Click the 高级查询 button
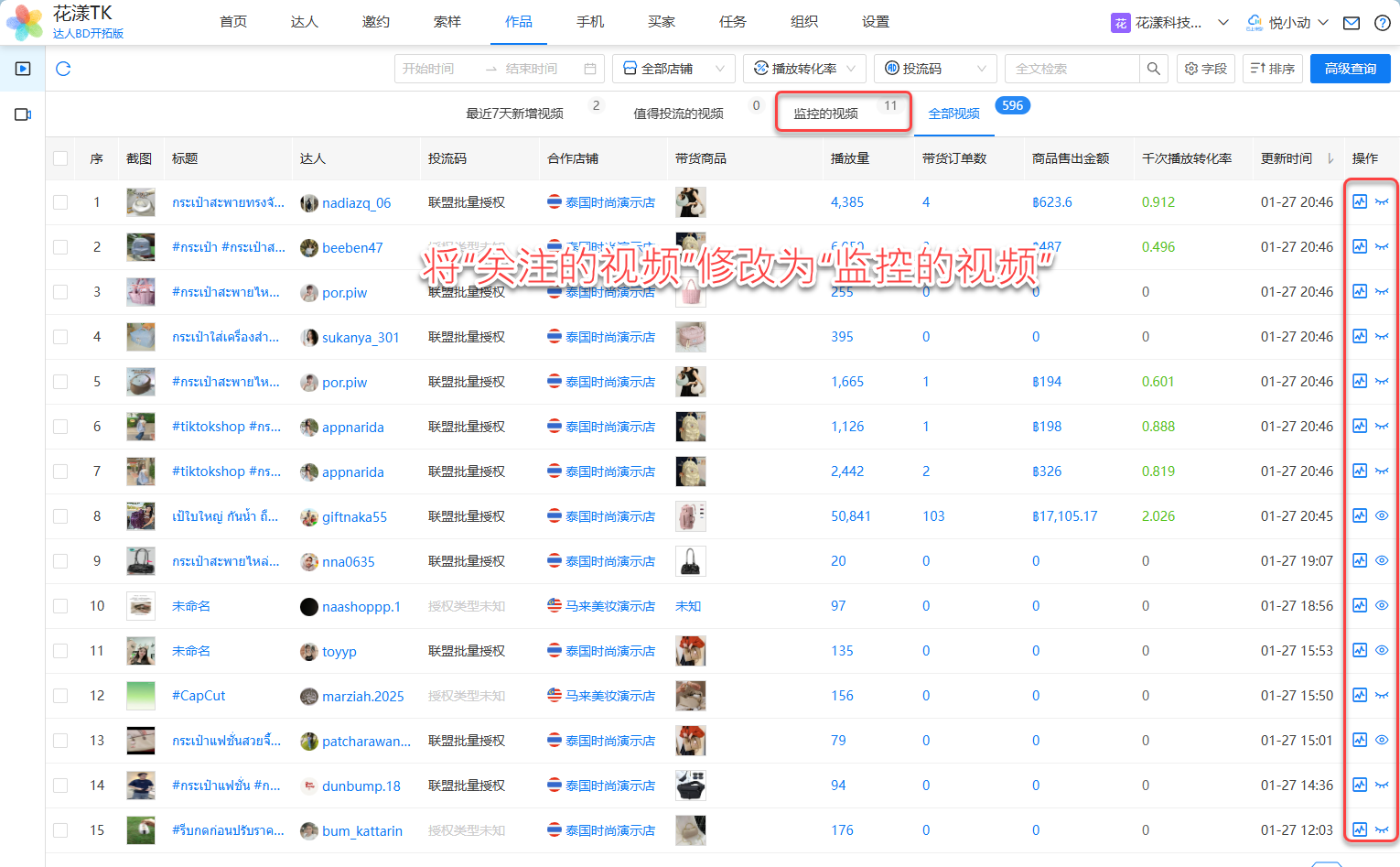 coord(1350,69)
